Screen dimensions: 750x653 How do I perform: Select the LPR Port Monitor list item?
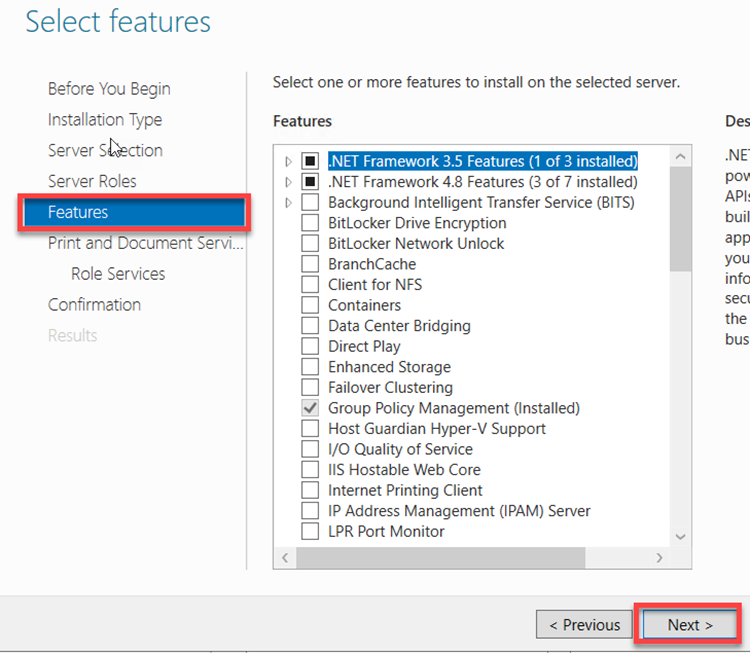tap(386, 531)
